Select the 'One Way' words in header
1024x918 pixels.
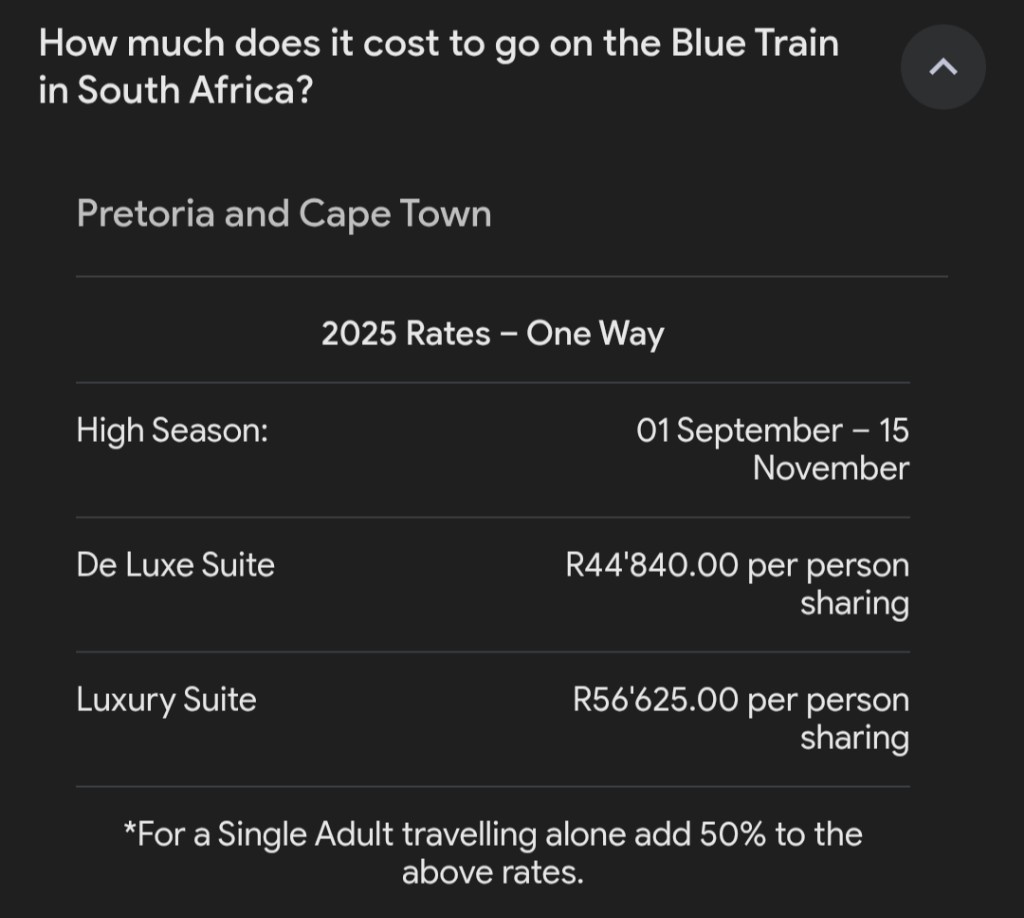click(595, 334)
